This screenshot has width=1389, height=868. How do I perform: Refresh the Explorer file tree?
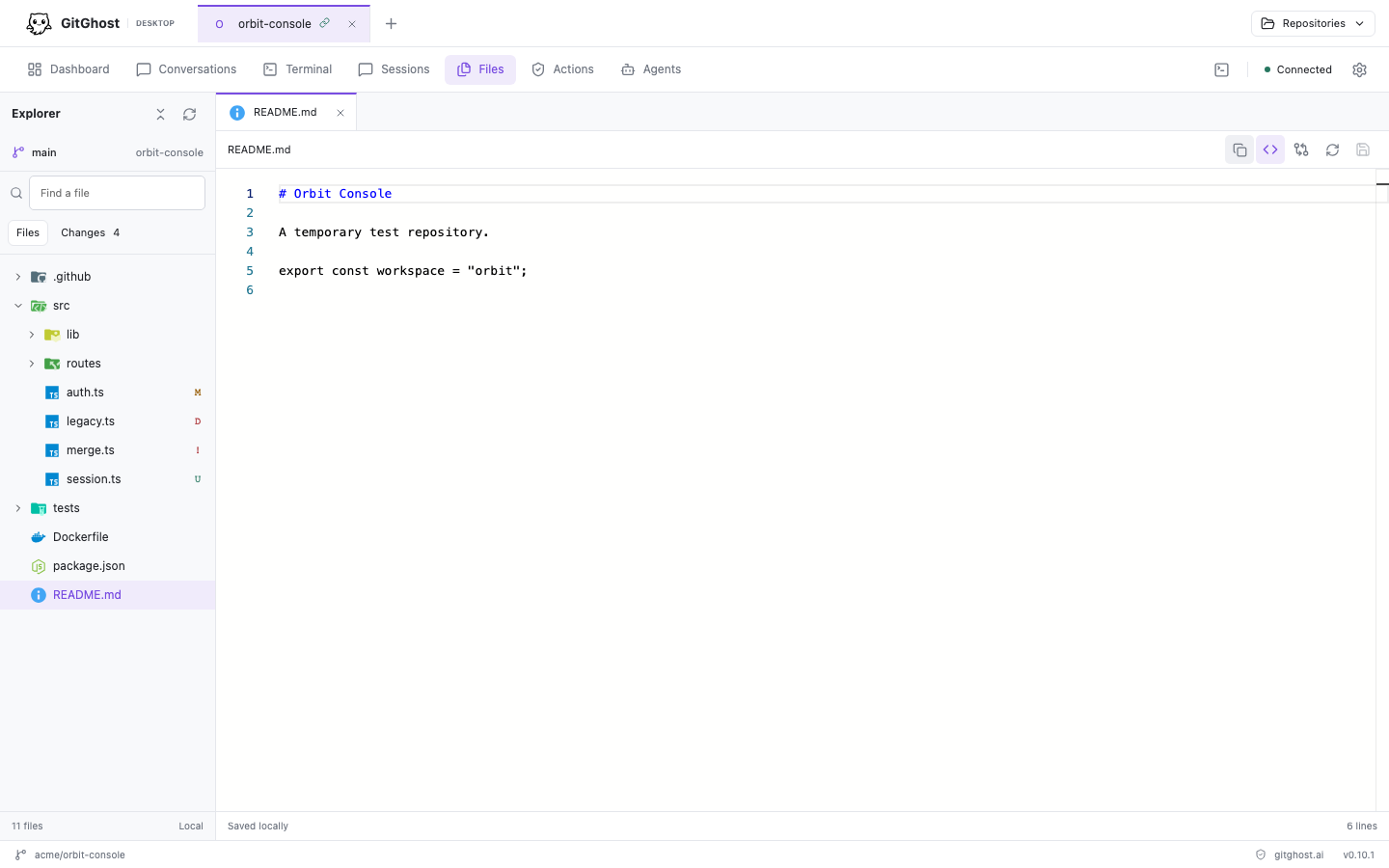pos(190,114)
